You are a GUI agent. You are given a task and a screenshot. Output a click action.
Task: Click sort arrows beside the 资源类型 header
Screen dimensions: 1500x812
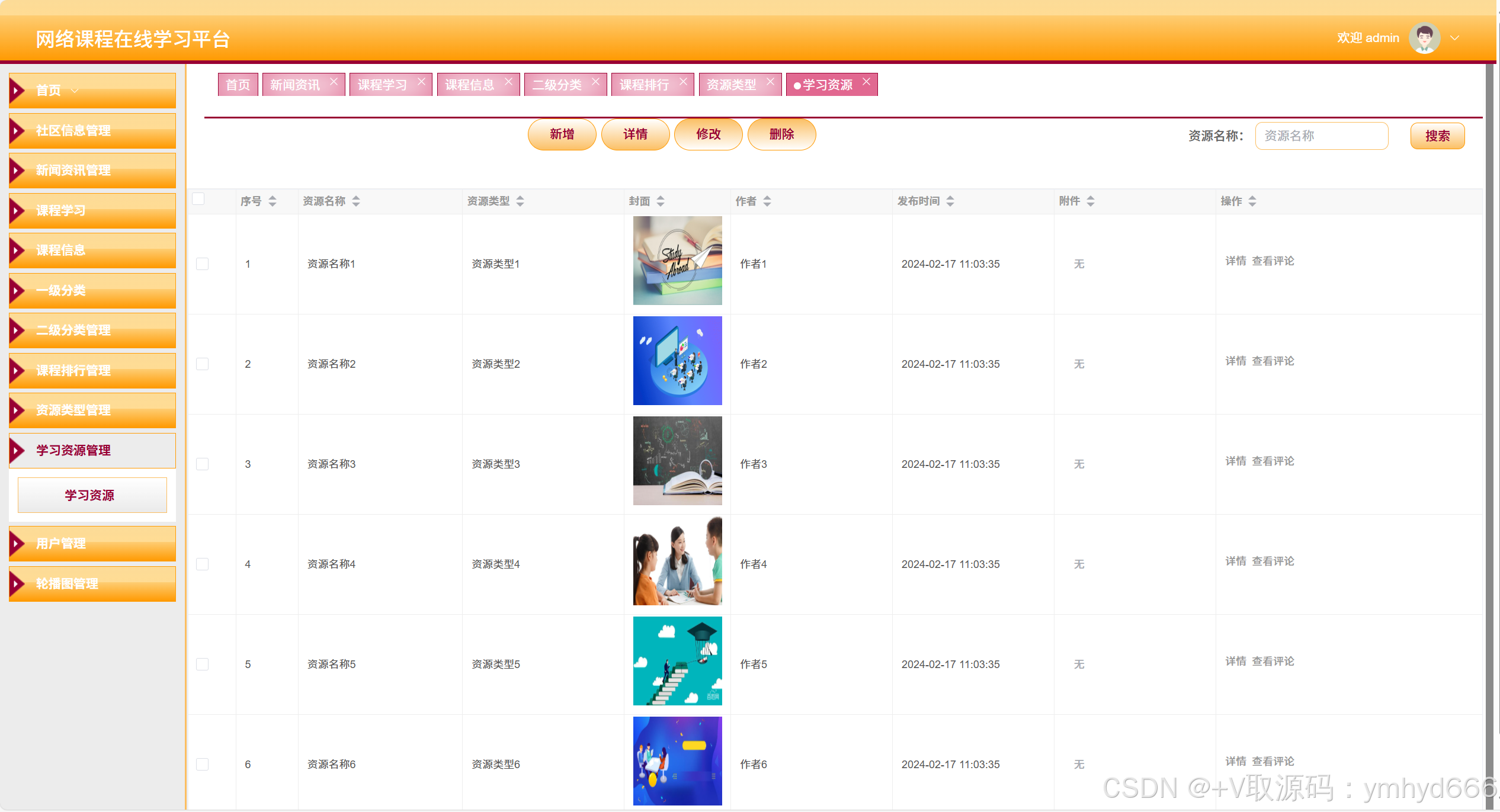(520, 201)
